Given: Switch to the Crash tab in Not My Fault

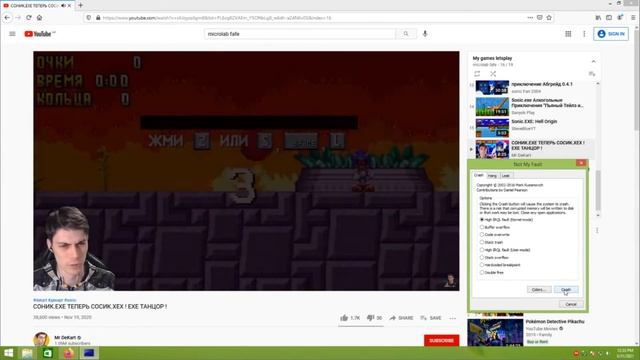Looking at the screenshot, I should point(479,175).
